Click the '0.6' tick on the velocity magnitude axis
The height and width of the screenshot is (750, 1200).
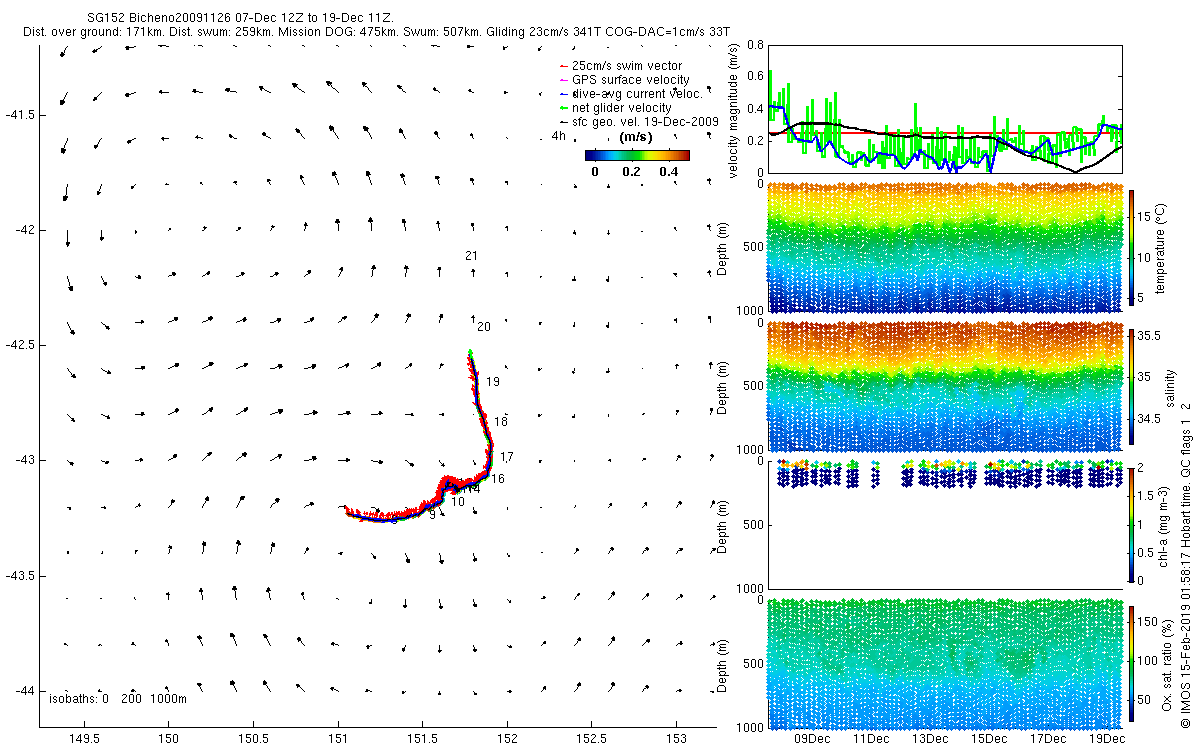[x=755, y=77]
